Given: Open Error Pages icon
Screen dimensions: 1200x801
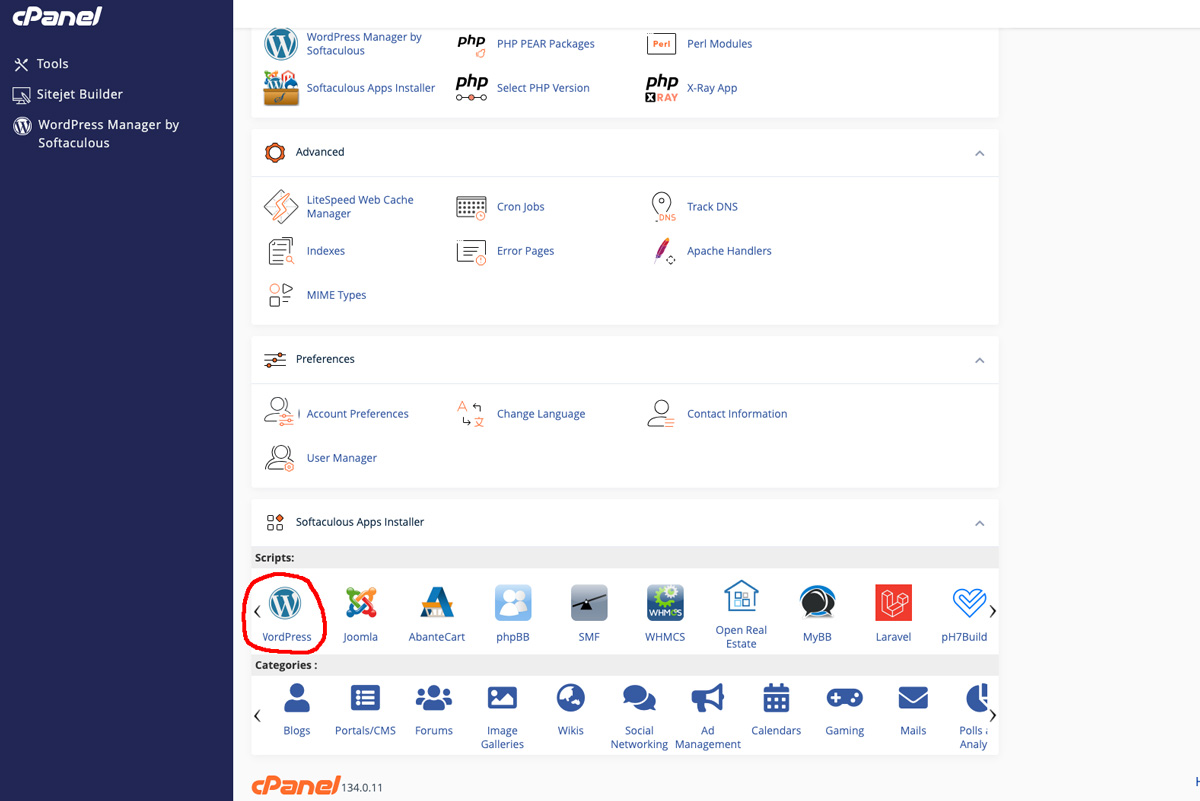Looking at the screenshot, I should point(471,251).
